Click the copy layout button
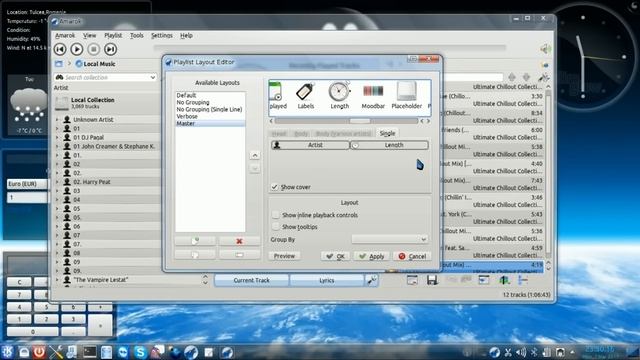The height and width of the screenshot is (360, 640). tap(195, 255)
